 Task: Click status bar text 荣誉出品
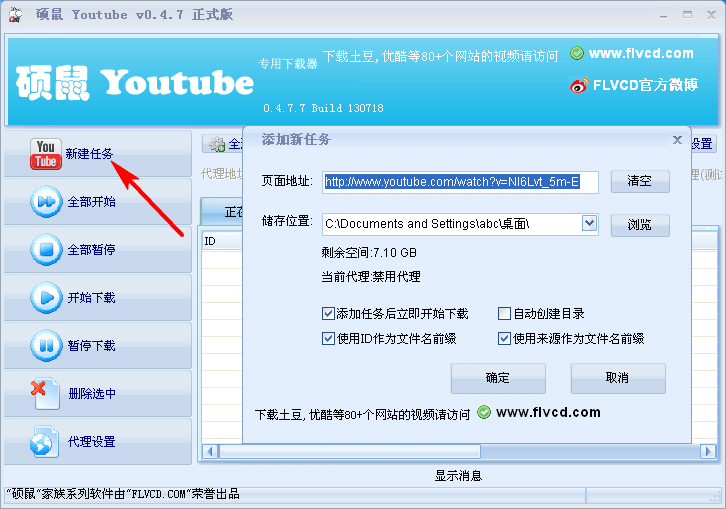[x=216, y=494]
